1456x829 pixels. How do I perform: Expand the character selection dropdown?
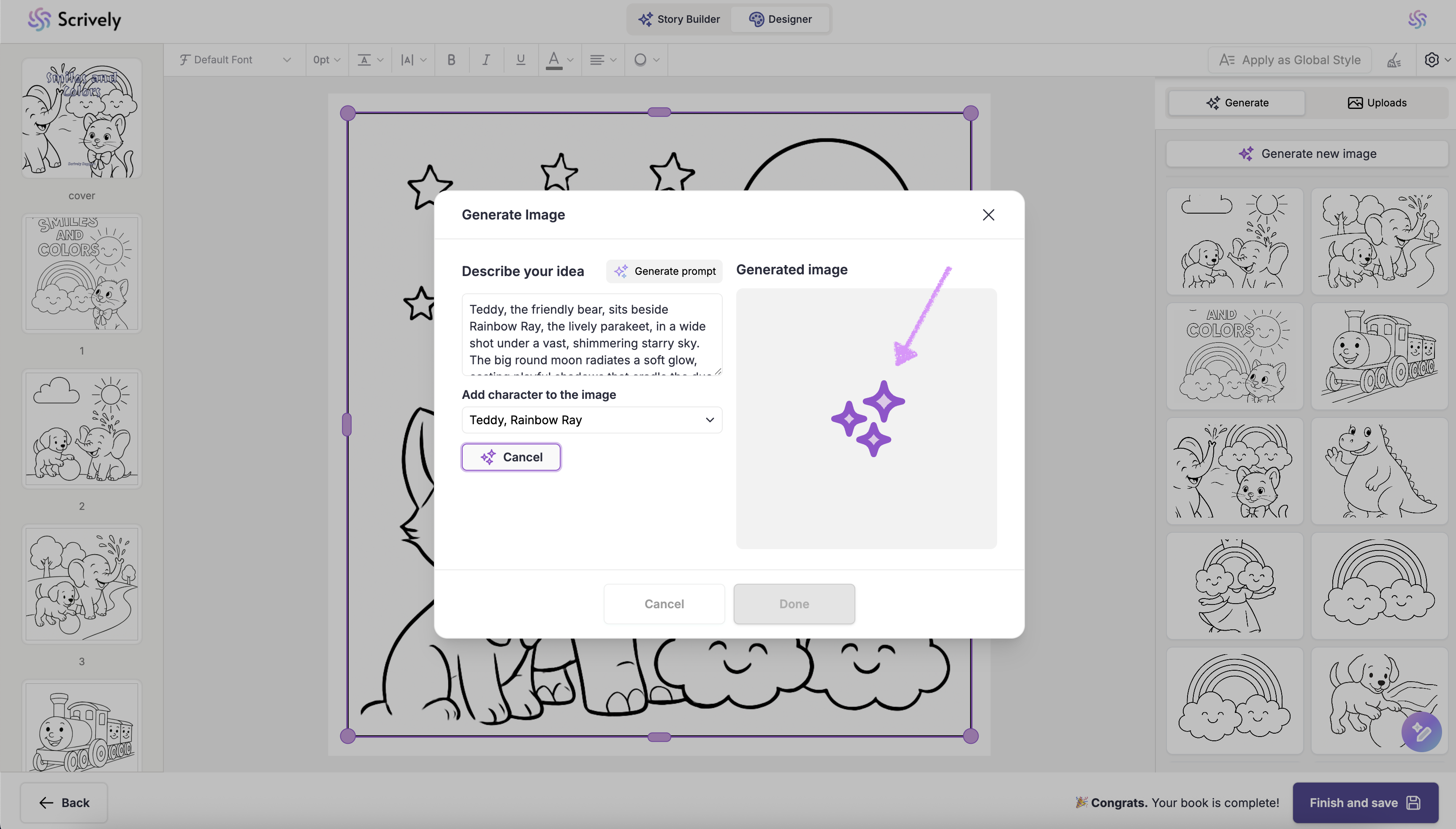click(591, 420)
